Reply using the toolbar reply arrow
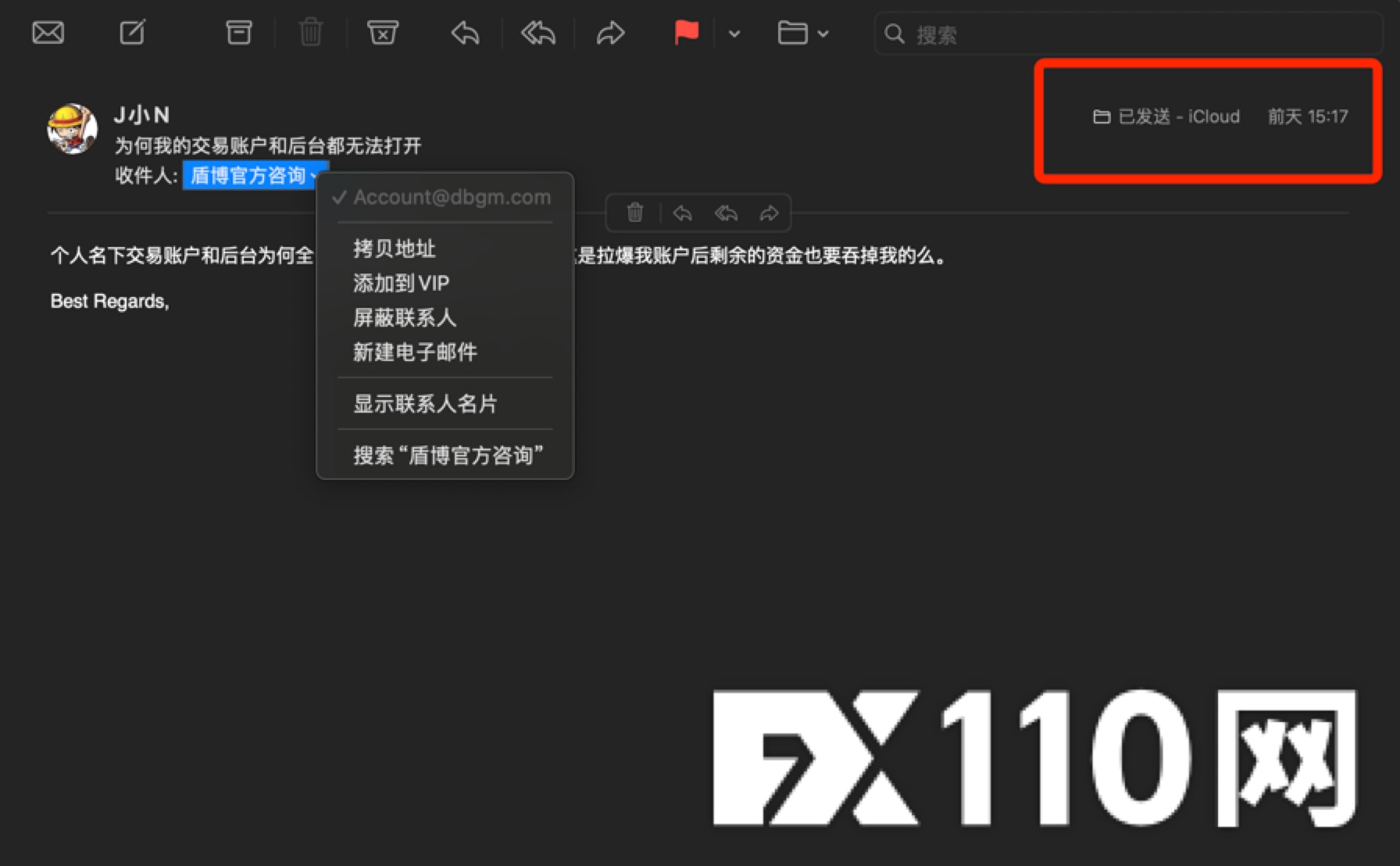The height and width of the screenshot is (866, 1400). [x=465, y=33]
